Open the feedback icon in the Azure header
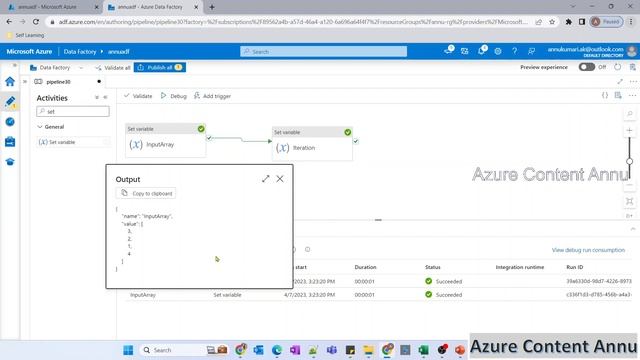 click(x=531, y=51)
